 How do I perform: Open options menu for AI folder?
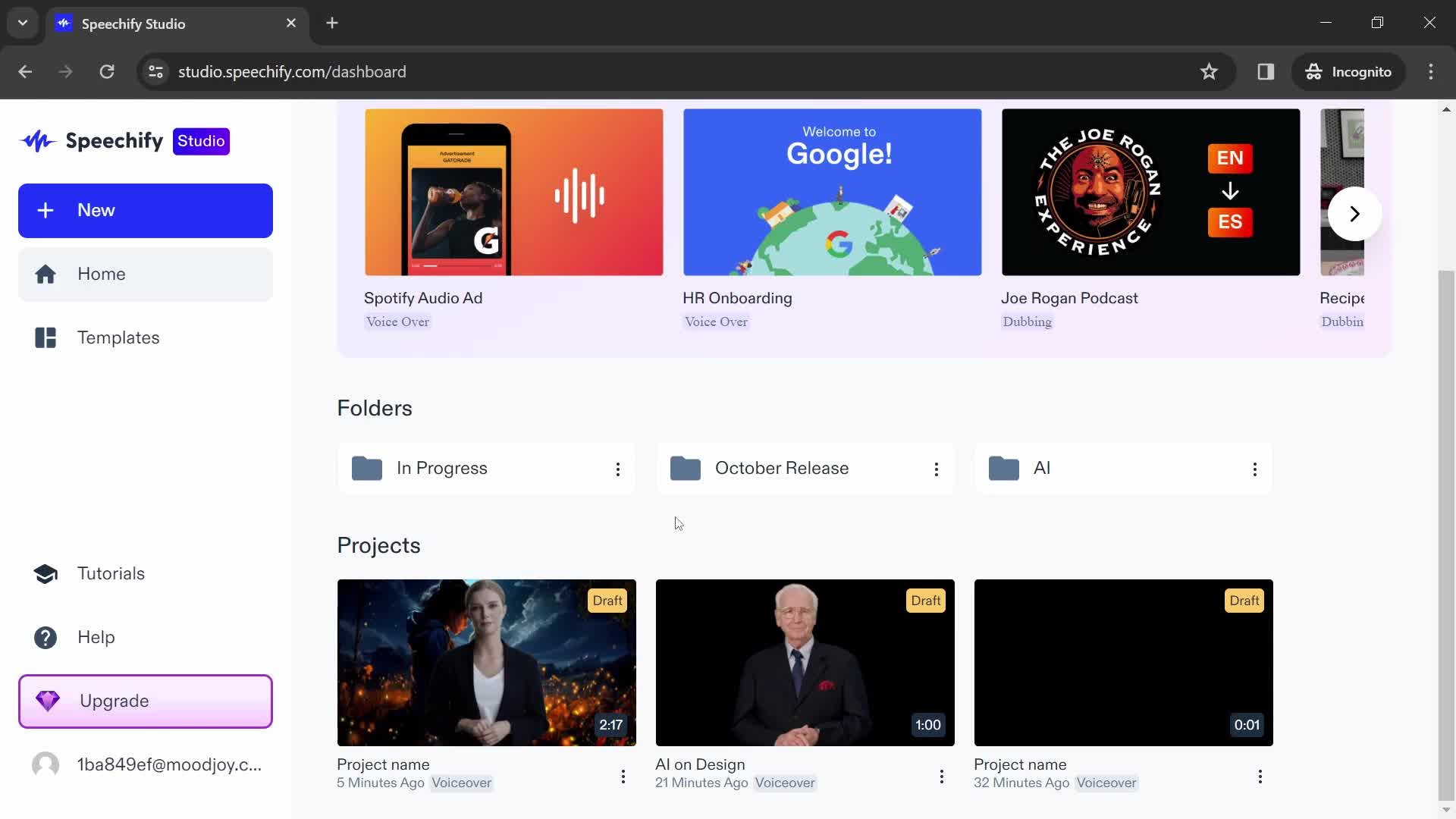pyautogui.click(x=1255, y=469)
